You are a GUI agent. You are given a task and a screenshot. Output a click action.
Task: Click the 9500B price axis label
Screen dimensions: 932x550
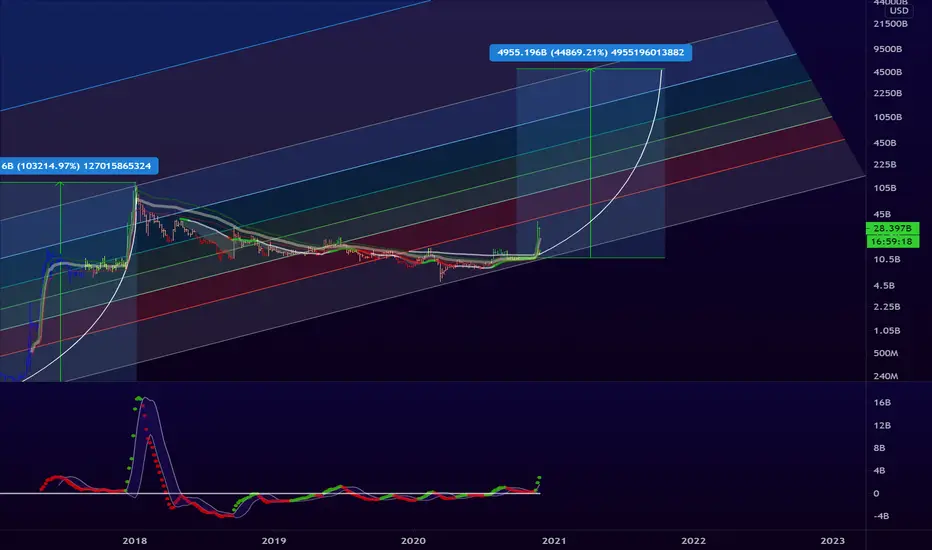pyautogui.click(x=887, y=49)
